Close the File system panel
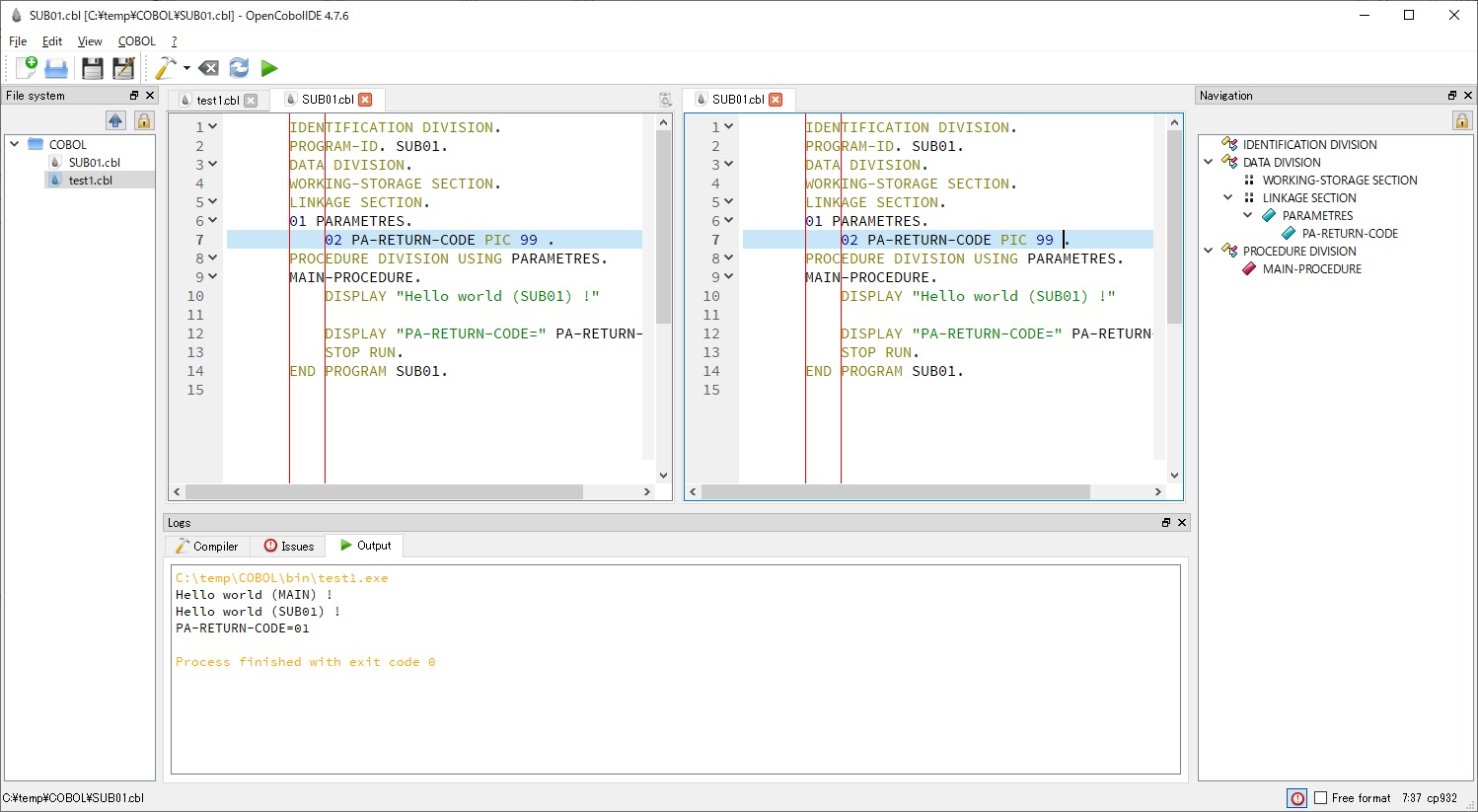 (150, 96)
